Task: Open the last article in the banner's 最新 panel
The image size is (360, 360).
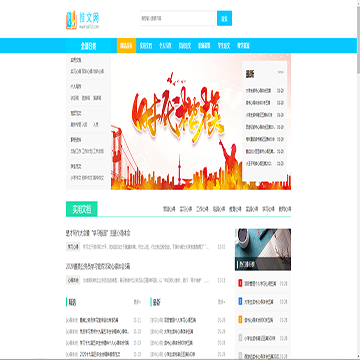Action: (259, 164)
